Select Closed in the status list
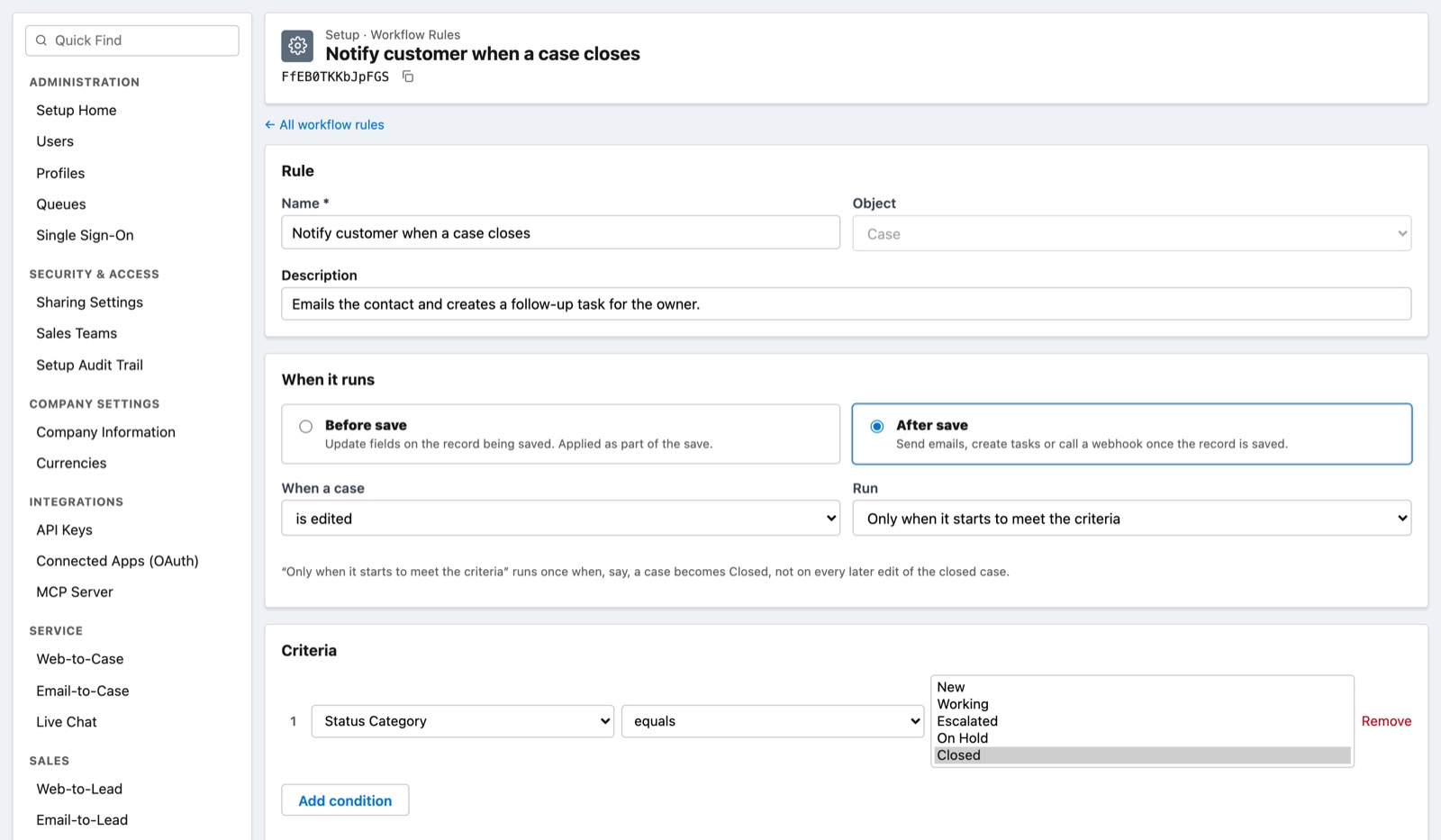Image resolution: width=1441 pixels, height=840 pixels. coord(1142,755)
